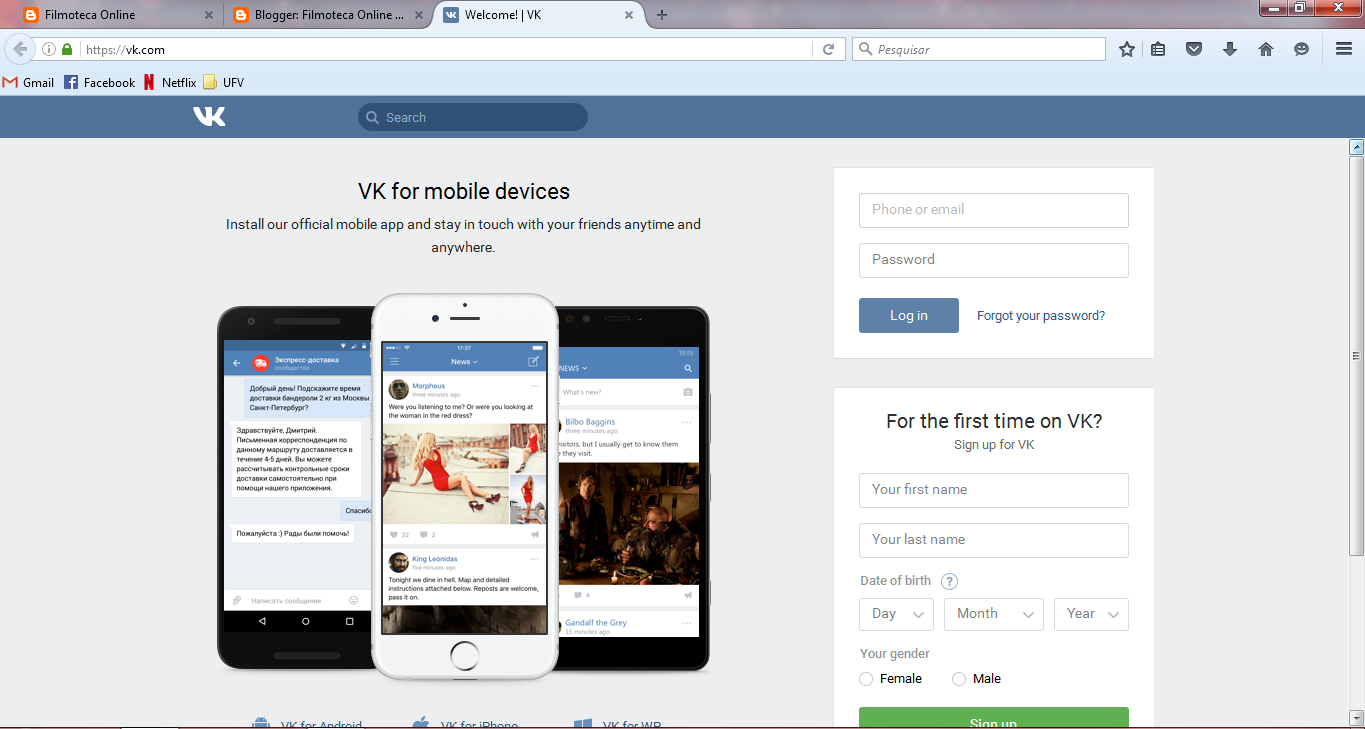This screenshot has height=729, width=1365.
Task: Expand the Year dropdown
Action: (x=1091, y=614)
